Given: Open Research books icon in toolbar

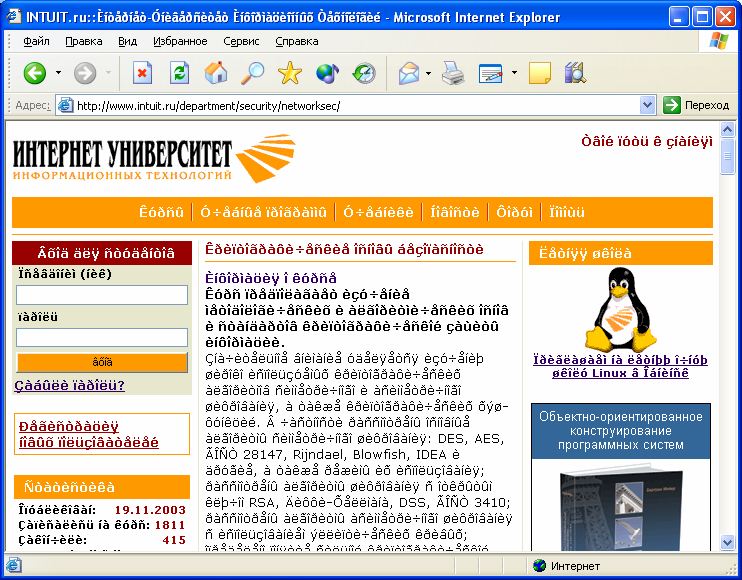Looking at the screenshot, I should click(x=575, y=73).
